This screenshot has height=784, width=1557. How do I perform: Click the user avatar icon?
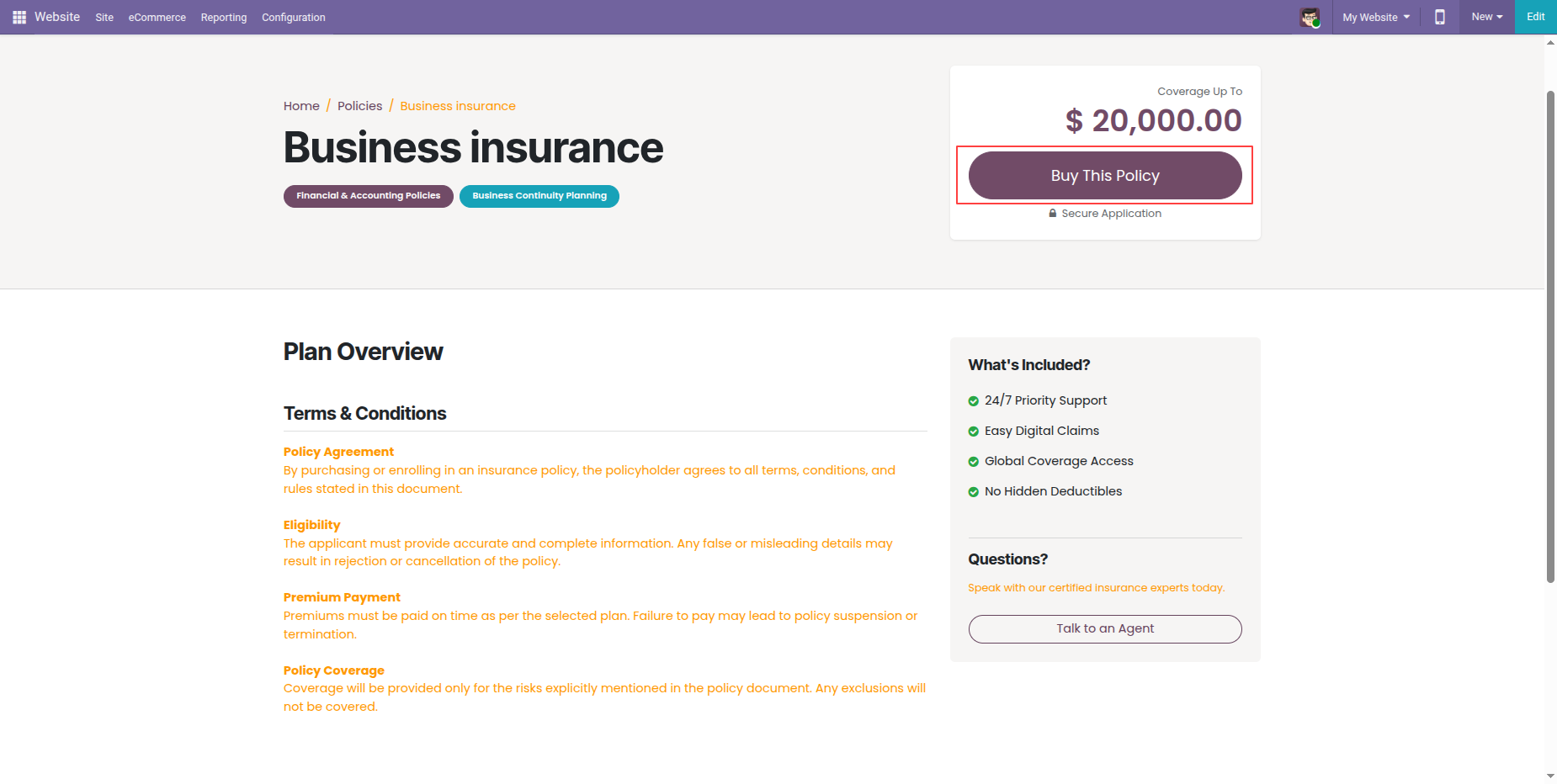[1310, 17]
